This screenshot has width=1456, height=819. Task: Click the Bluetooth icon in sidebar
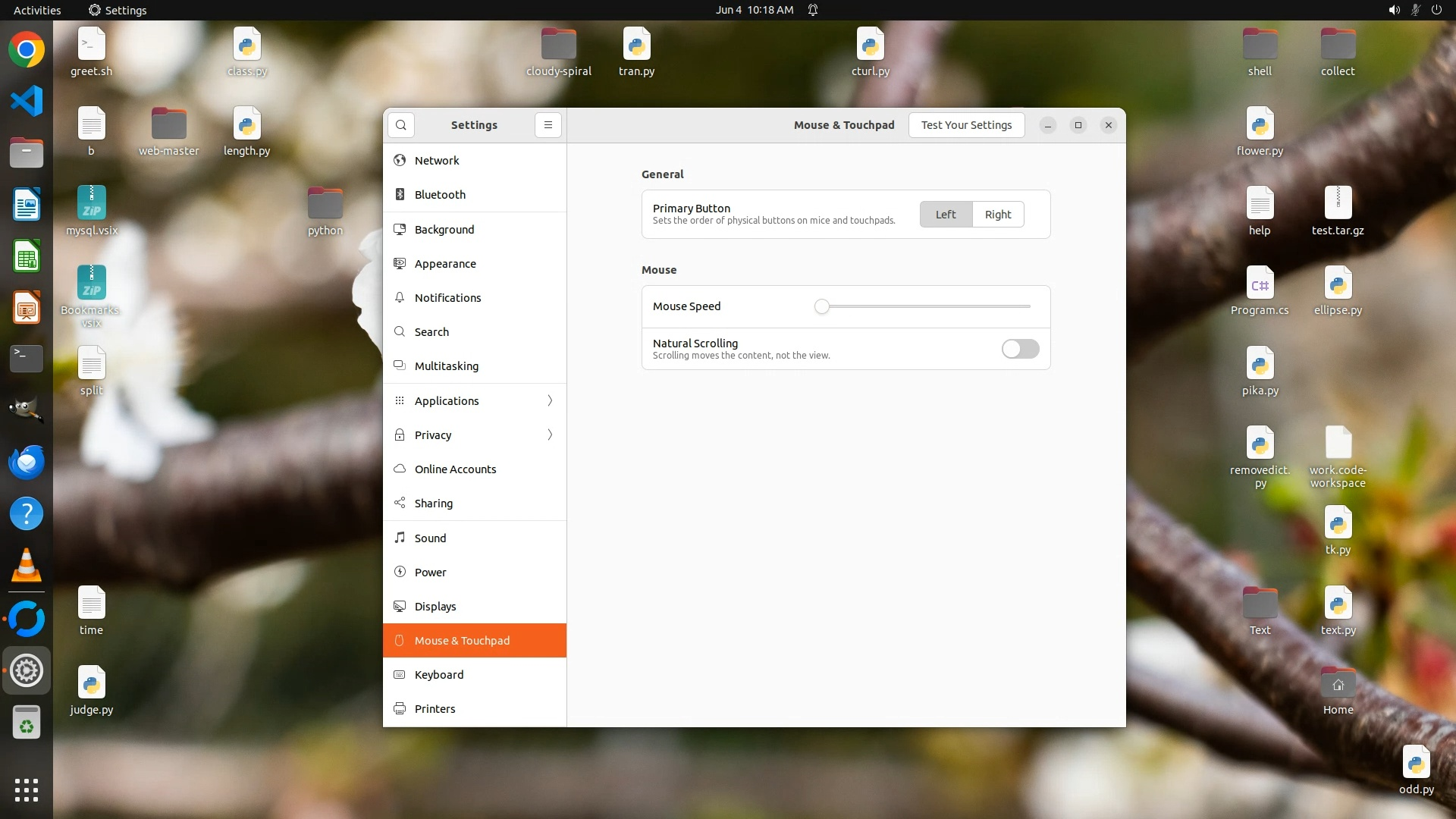tap(400, 195)
